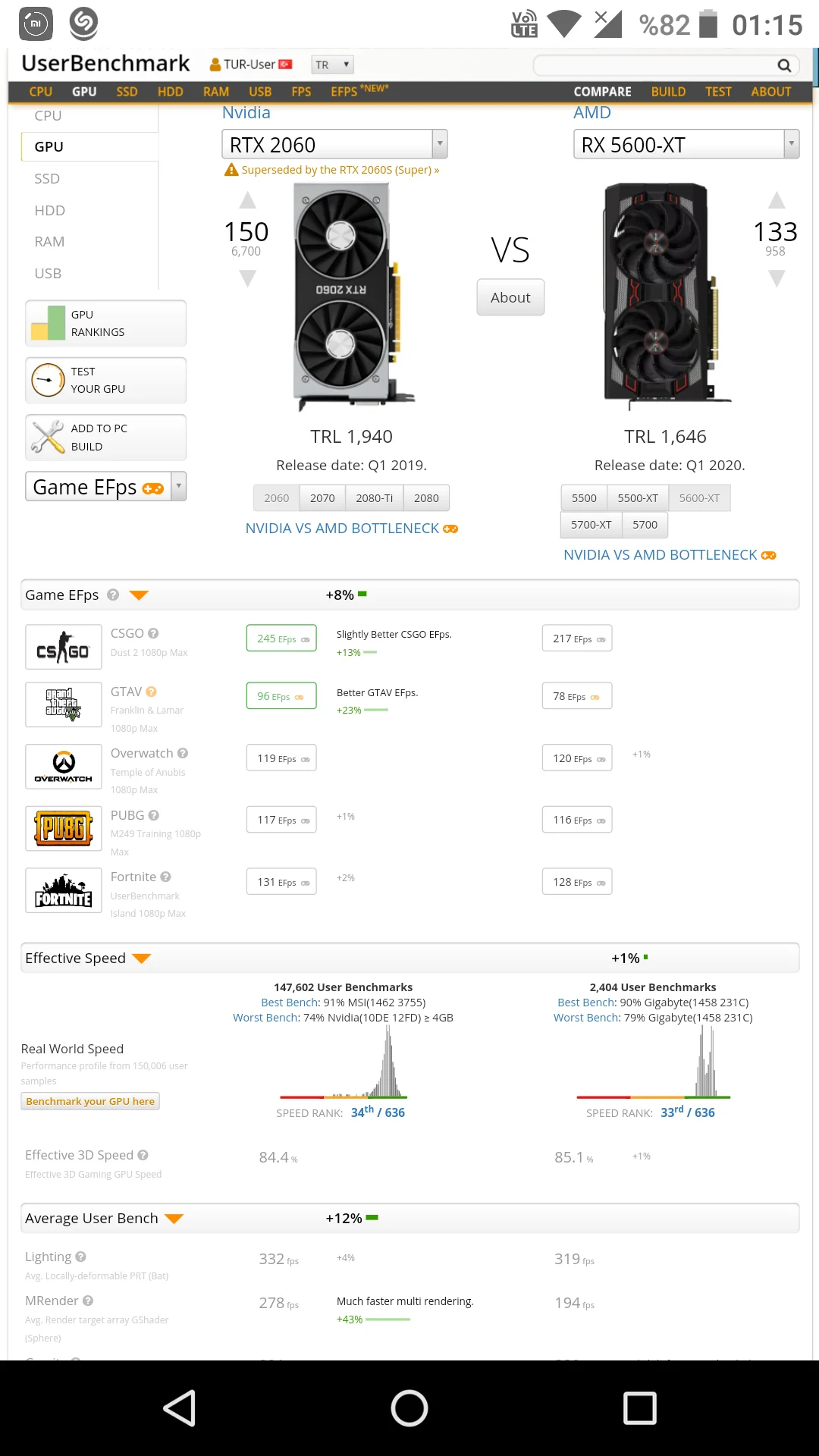The width and height of the screenshot is (819, 1456).
Task: Open the Fortnite game logo
Action: (x=64, y=890)
